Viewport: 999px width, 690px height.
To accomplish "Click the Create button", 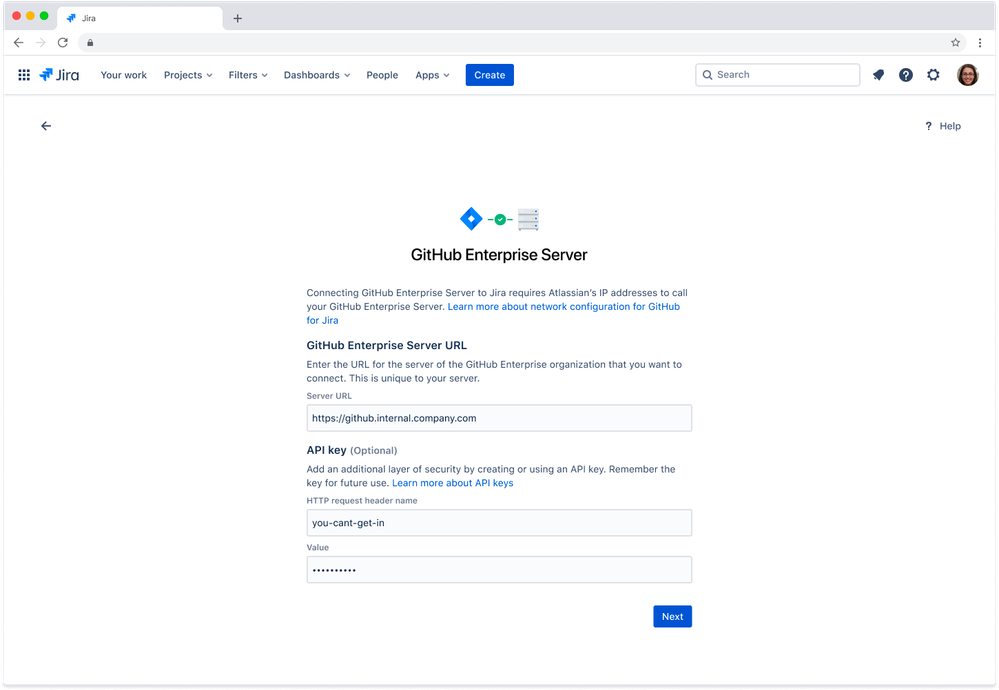I will (489, 75).
